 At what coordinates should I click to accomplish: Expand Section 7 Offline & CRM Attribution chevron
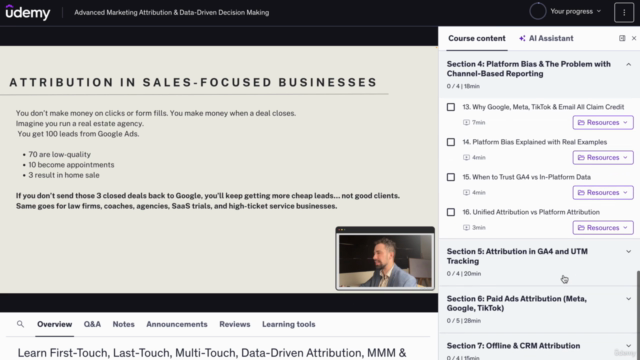629,346
